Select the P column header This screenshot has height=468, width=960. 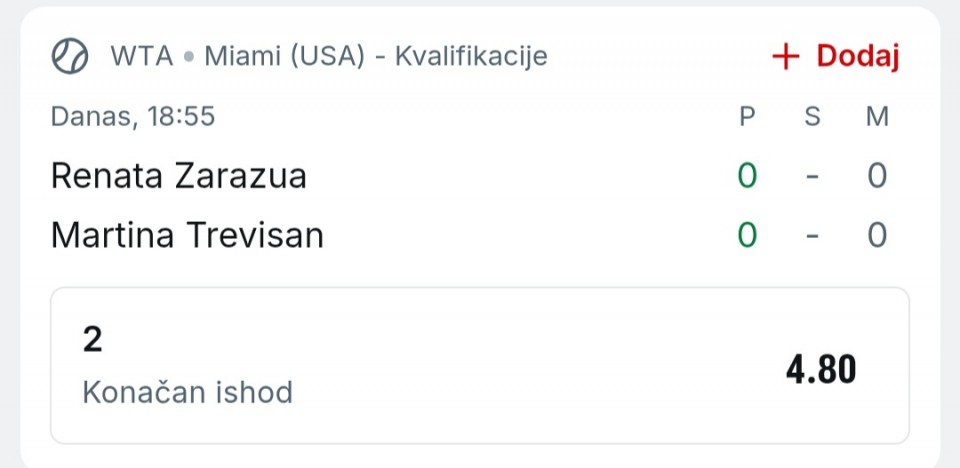pyautogui.click(x=747, y=117)
